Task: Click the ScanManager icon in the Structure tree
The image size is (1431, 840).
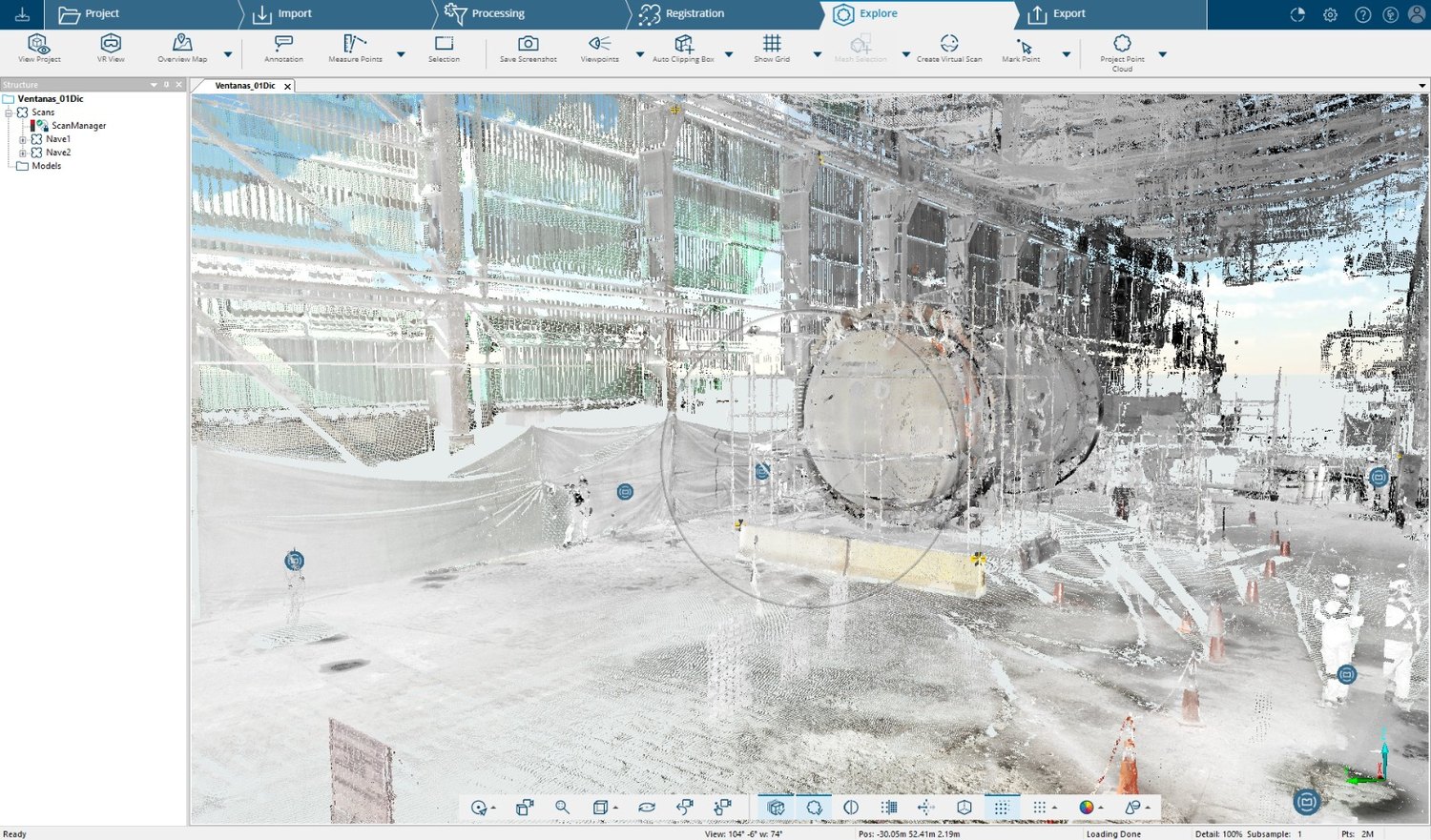Action: pos(40,126)
